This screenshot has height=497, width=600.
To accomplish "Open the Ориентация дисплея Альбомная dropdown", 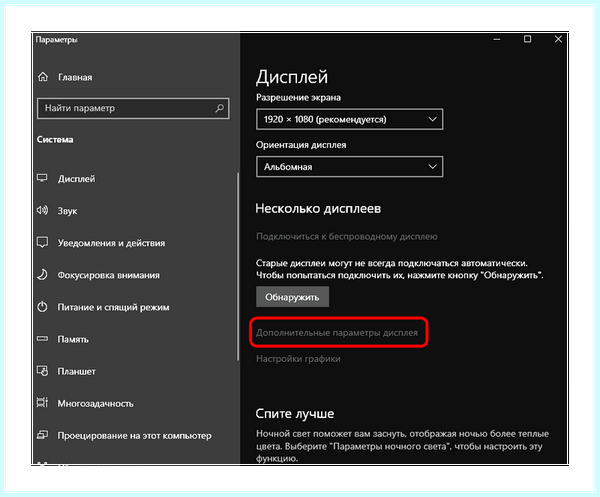I will [349, 166].
